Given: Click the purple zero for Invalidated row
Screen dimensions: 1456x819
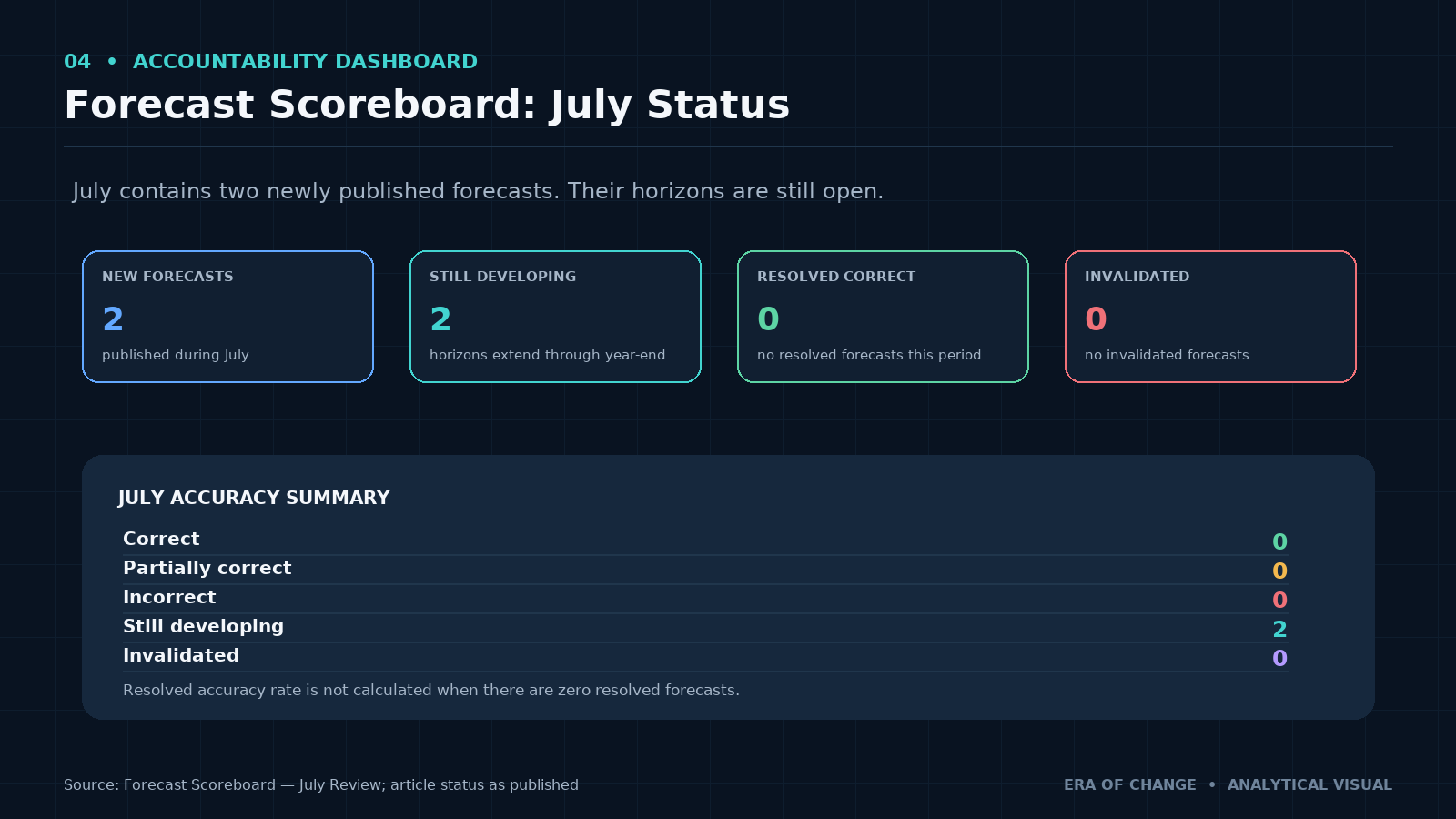Looking at the screenshot, I should (x=1279, y=658).
